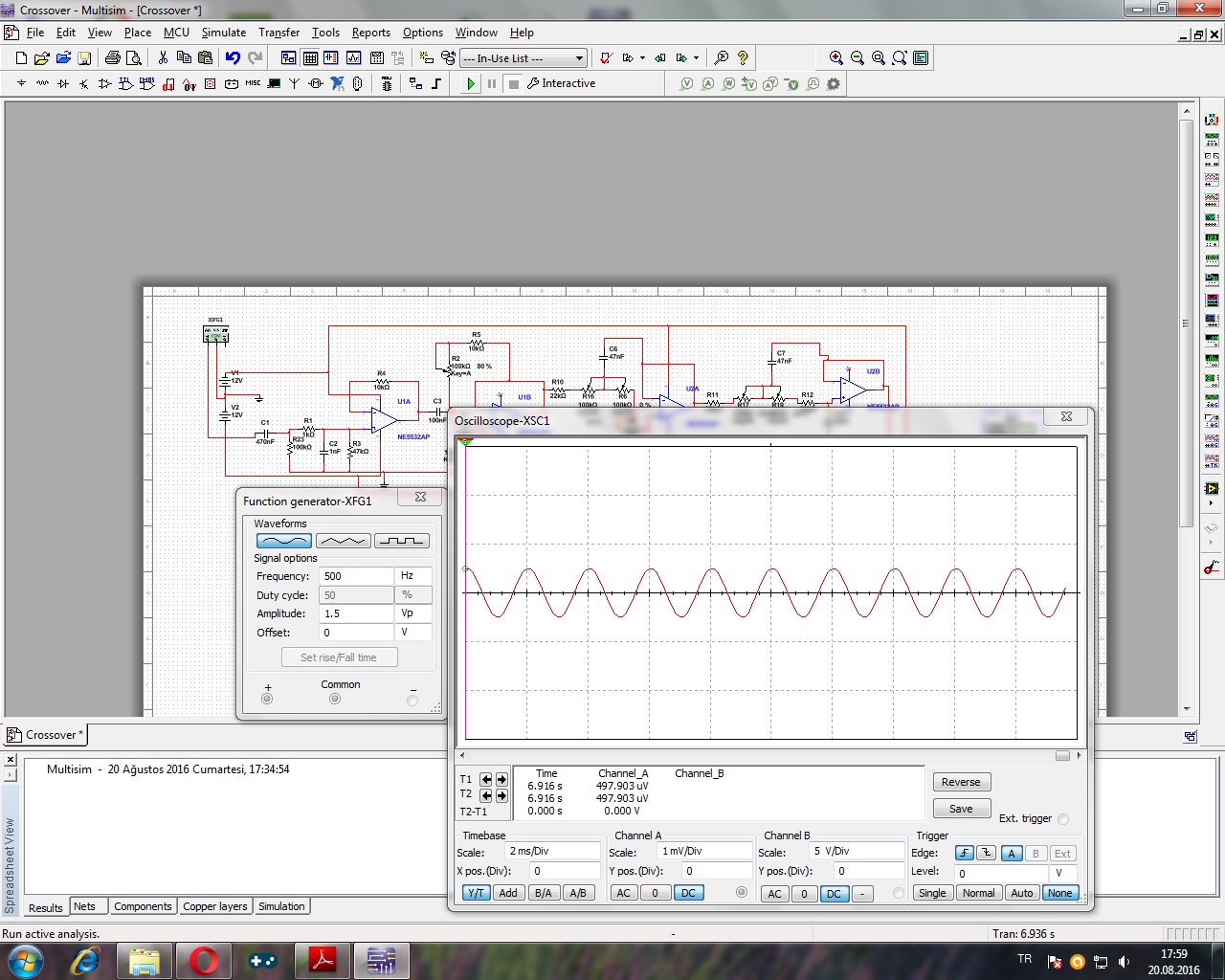Open the amplitude unit Vp dropdown
The image size is (1225, 980).
pyautogui.click(x=413, y=613)
